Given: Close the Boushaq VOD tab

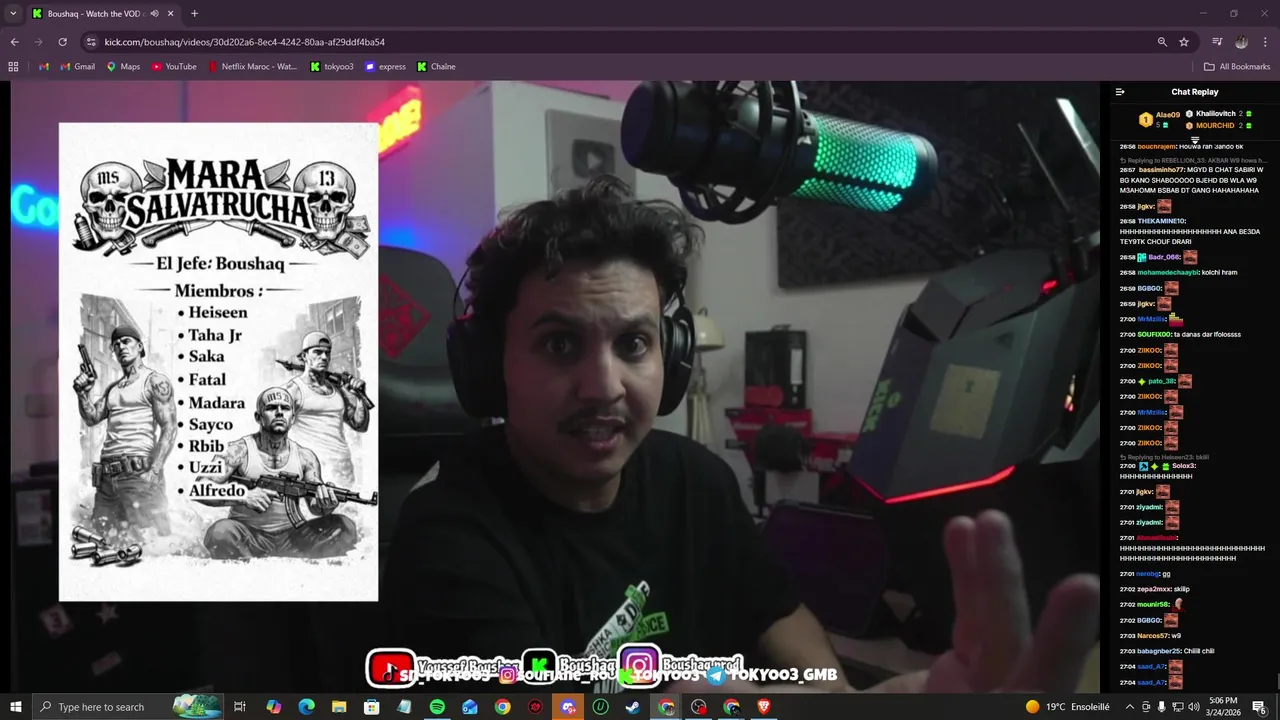Looking at the screenshot, I should tap(170, 14).
